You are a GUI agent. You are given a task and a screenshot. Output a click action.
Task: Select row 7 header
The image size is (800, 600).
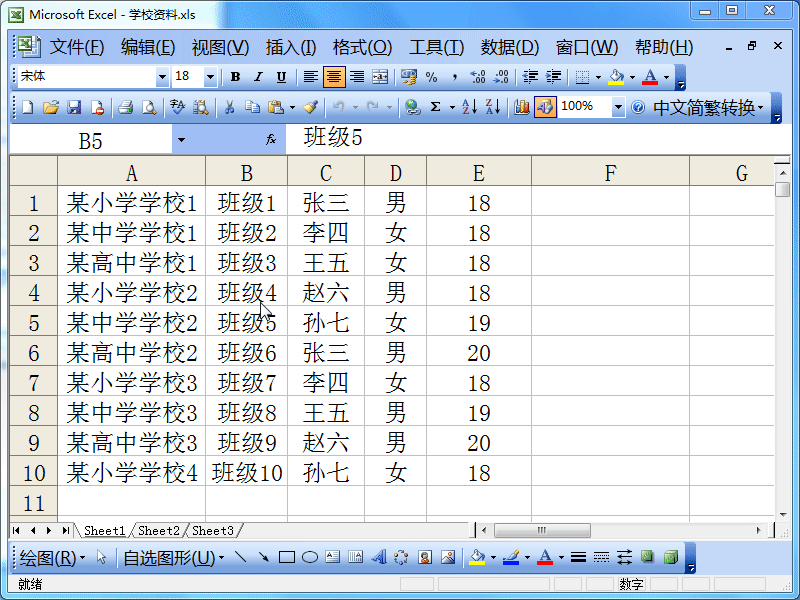(x=34, y=383)
